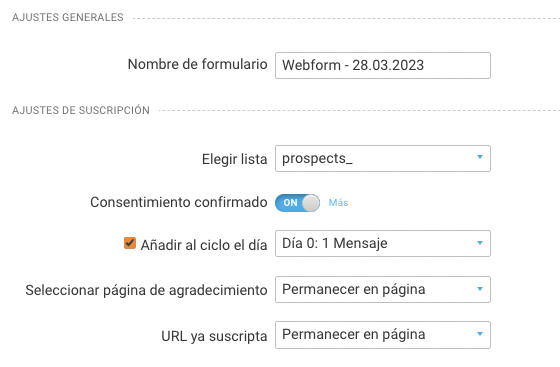Click the AJUSTES DE SUSCRIPCIÓN section header

[x=81, y=110]
